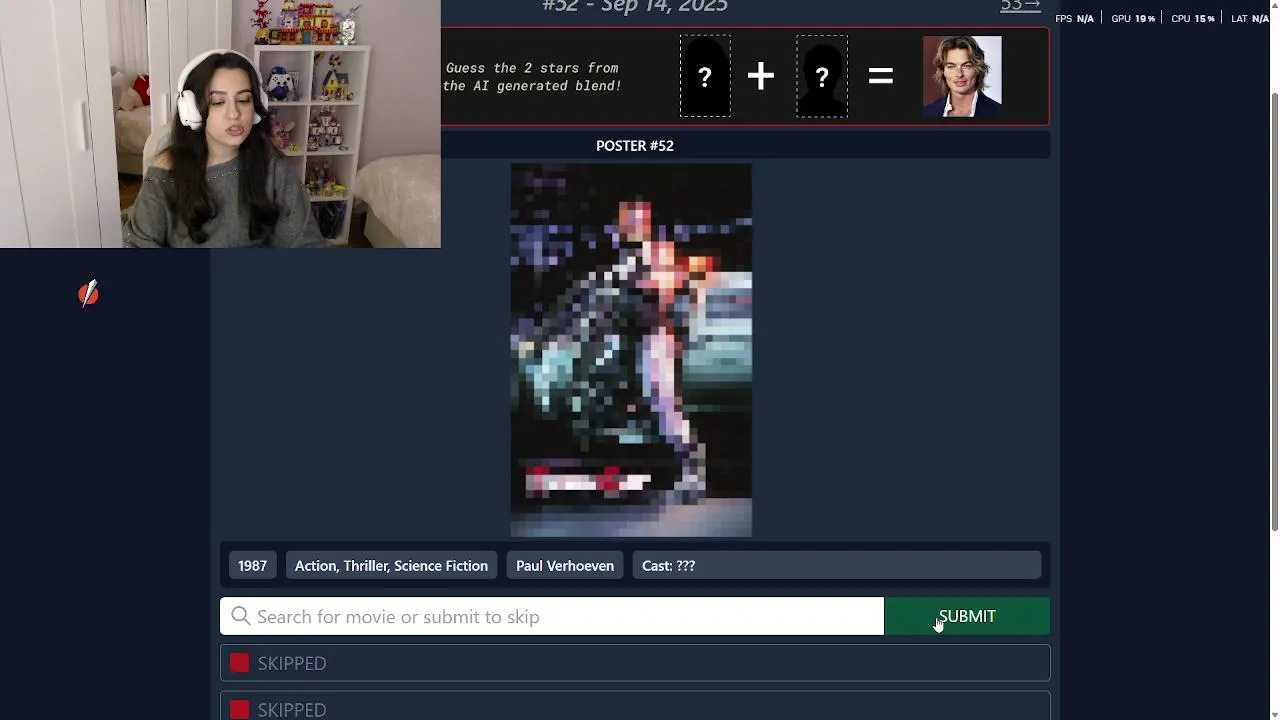1280x720 pixels.
Task: Click the second mystery star silhouette
Action: (822, 76)
